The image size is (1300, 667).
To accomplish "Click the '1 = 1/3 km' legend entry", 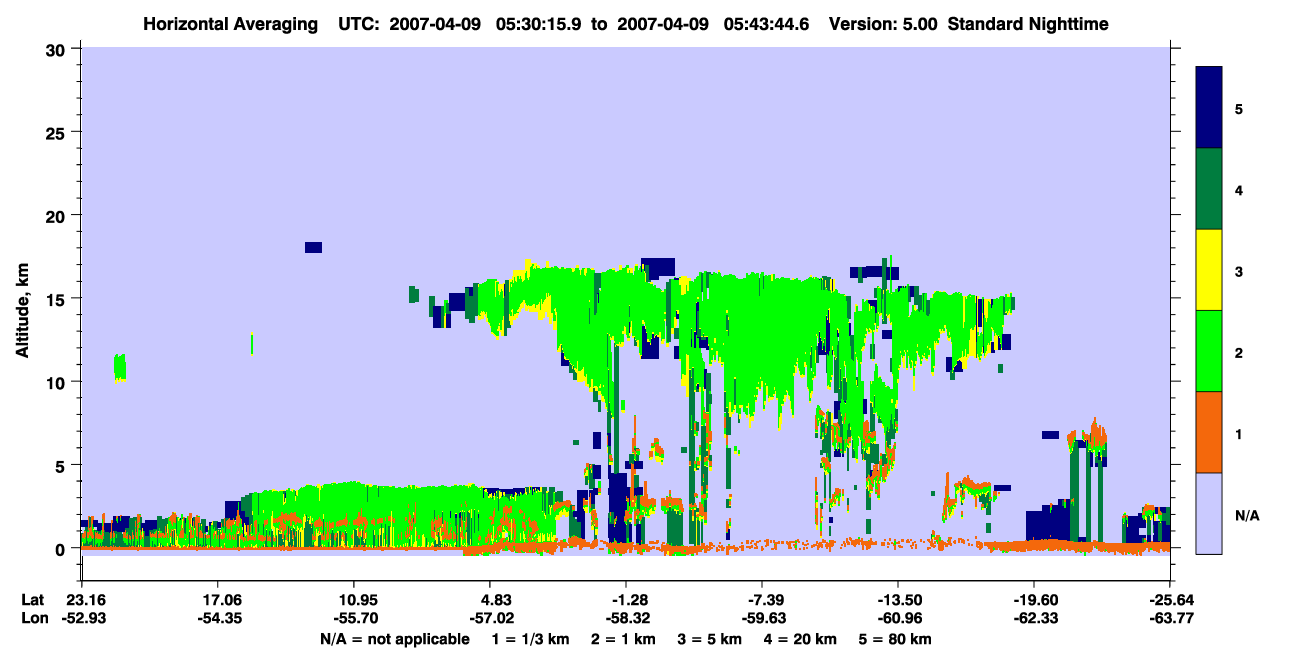I will [531, 638].
